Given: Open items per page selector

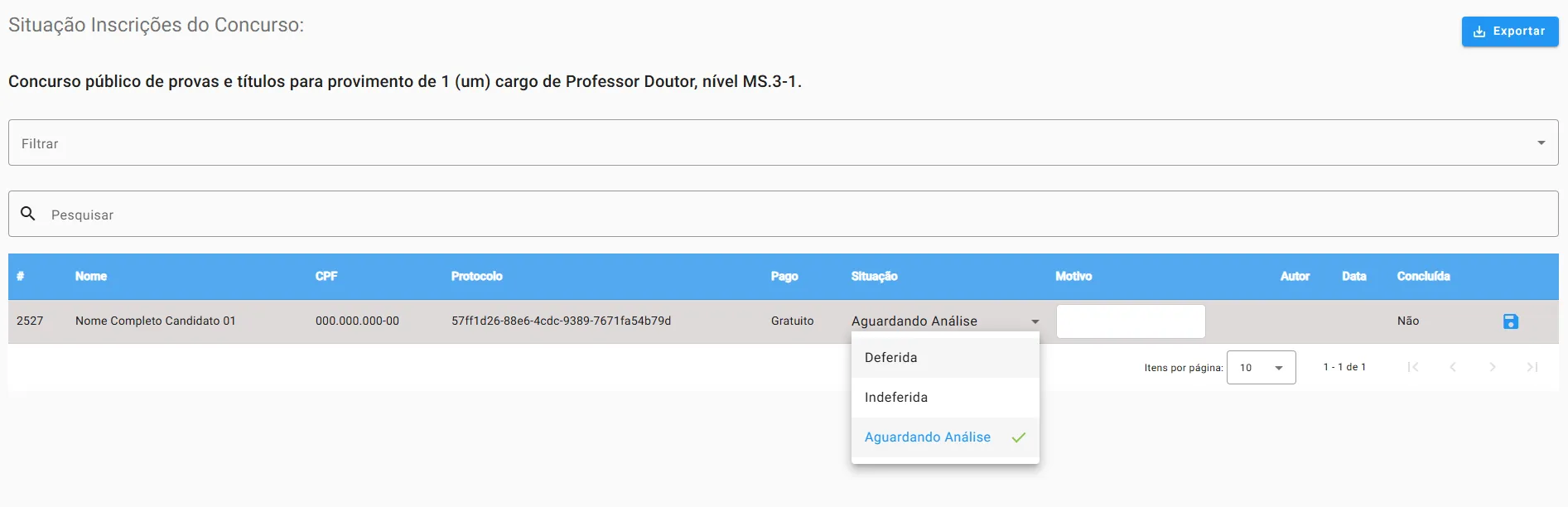Looking at the screenshot, I should point(1261,368).
